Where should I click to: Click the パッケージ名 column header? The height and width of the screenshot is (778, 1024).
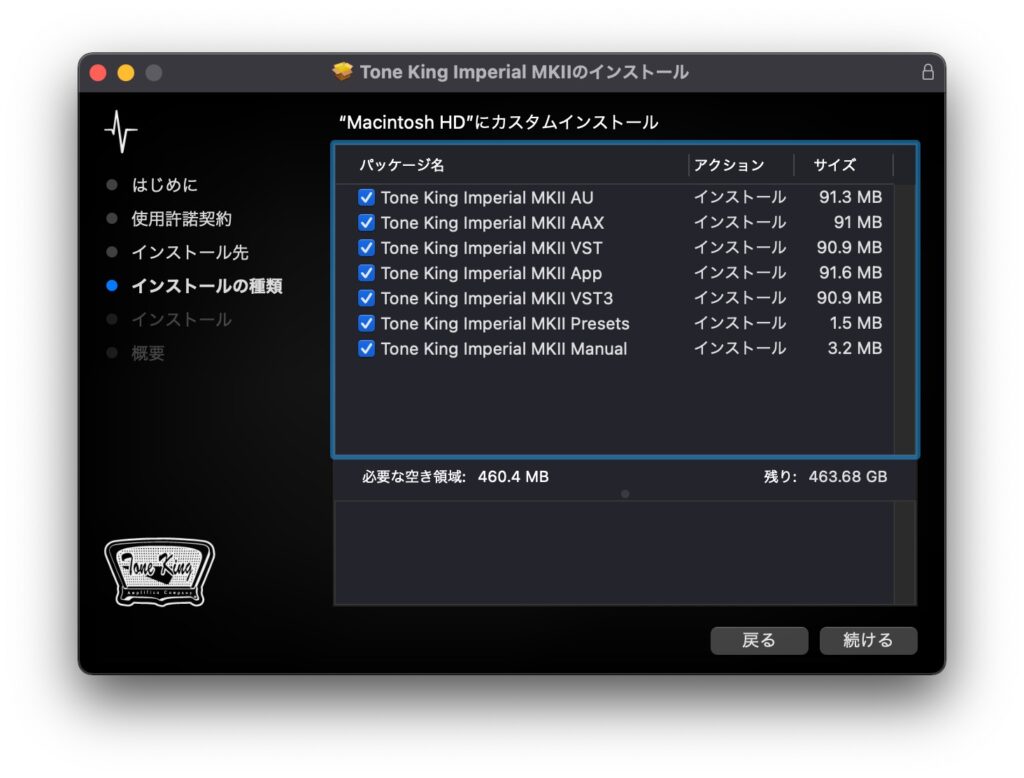pyautogui.click(x=402, y=165)
